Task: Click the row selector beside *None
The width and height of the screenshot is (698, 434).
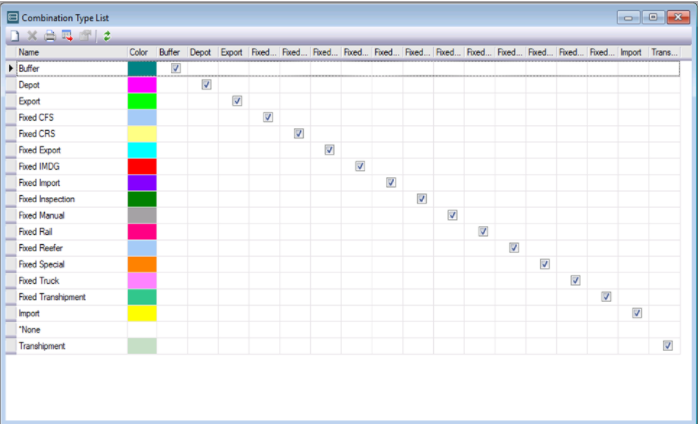Action: (x=11, y=329)
